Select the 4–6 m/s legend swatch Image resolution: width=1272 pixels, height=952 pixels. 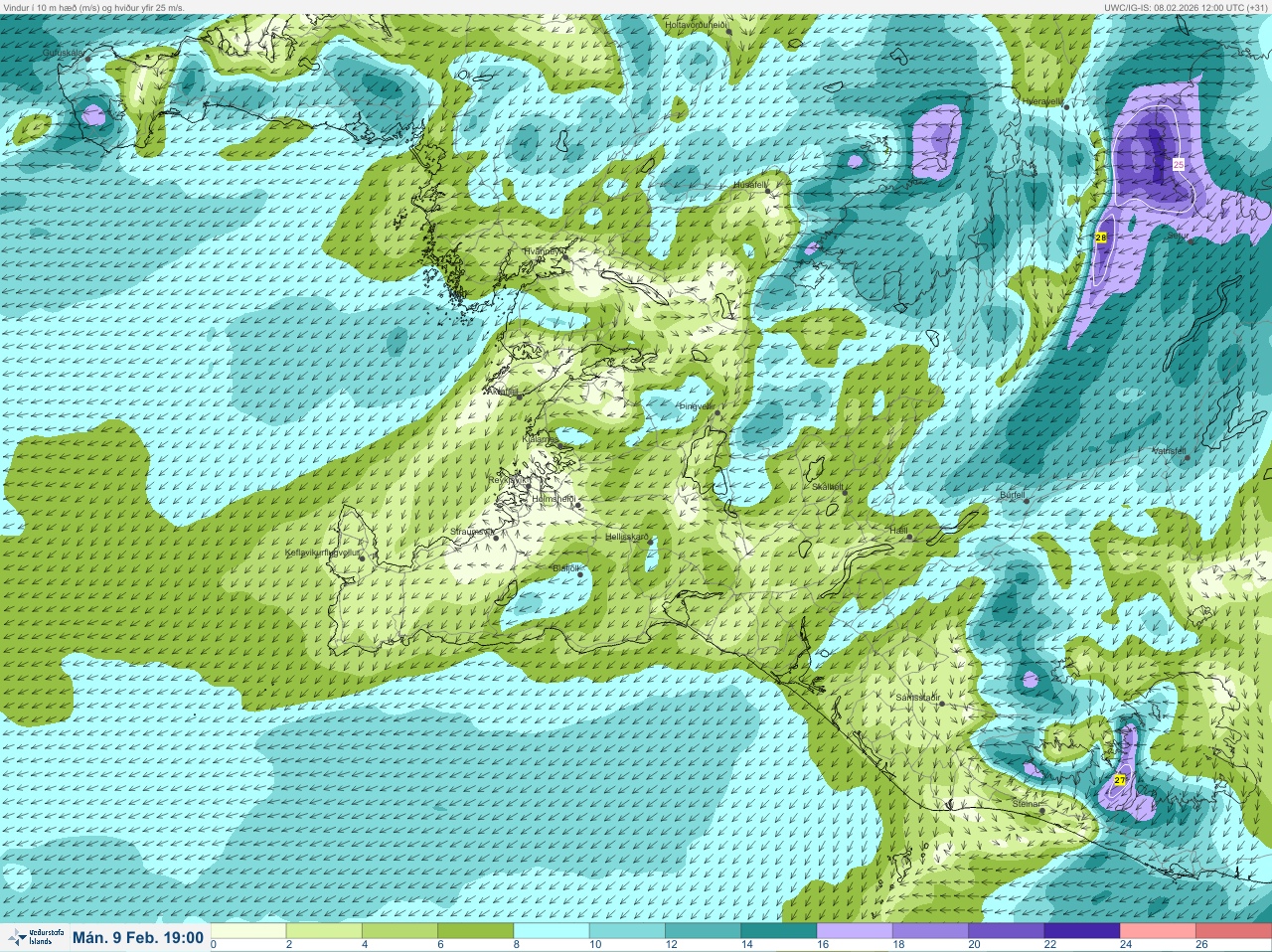pos(400,931)
